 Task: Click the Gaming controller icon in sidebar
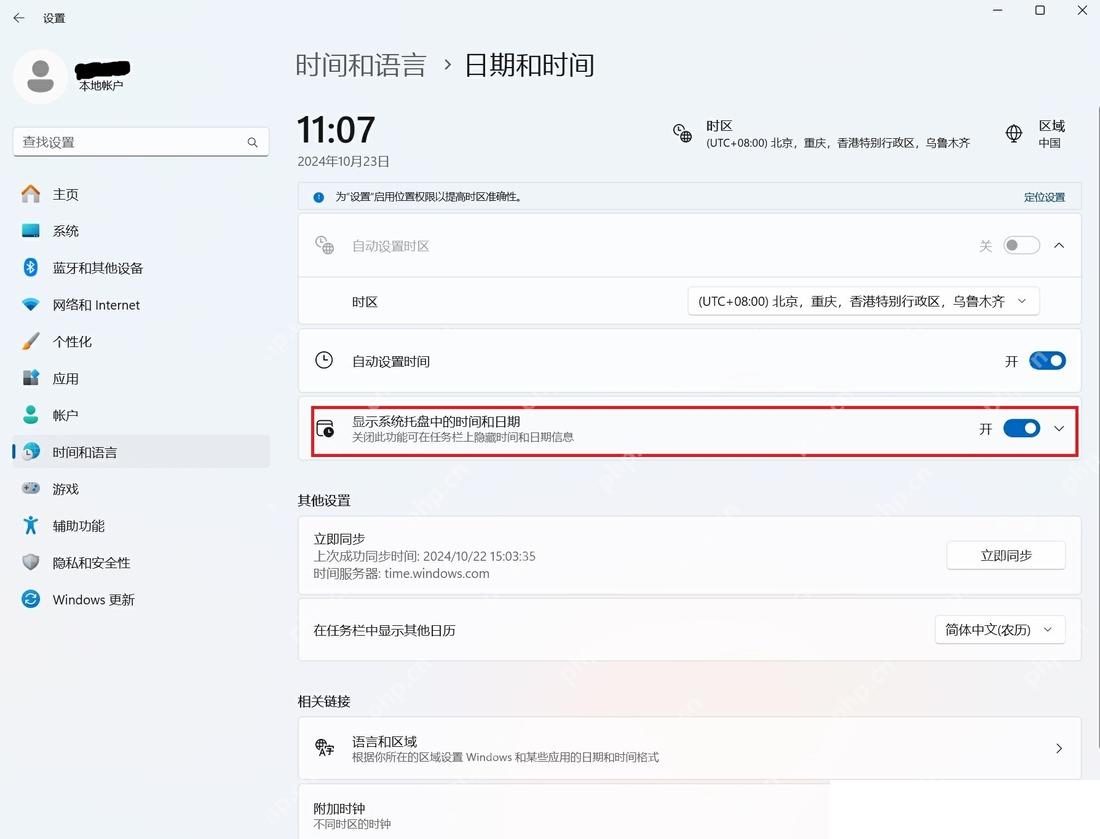pos(30,488)
